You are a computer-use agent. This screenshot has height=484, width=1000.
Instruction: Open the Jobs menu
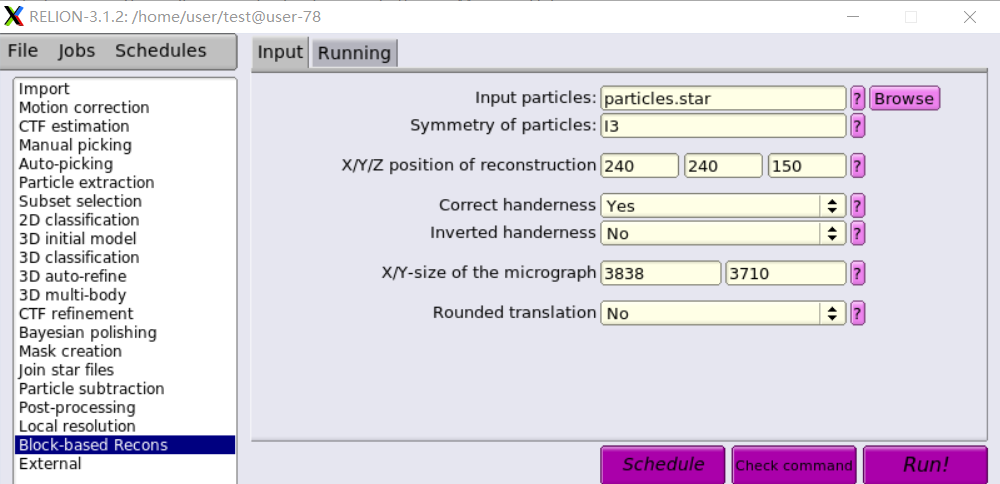pyautogui.click(x=77, y=51)
